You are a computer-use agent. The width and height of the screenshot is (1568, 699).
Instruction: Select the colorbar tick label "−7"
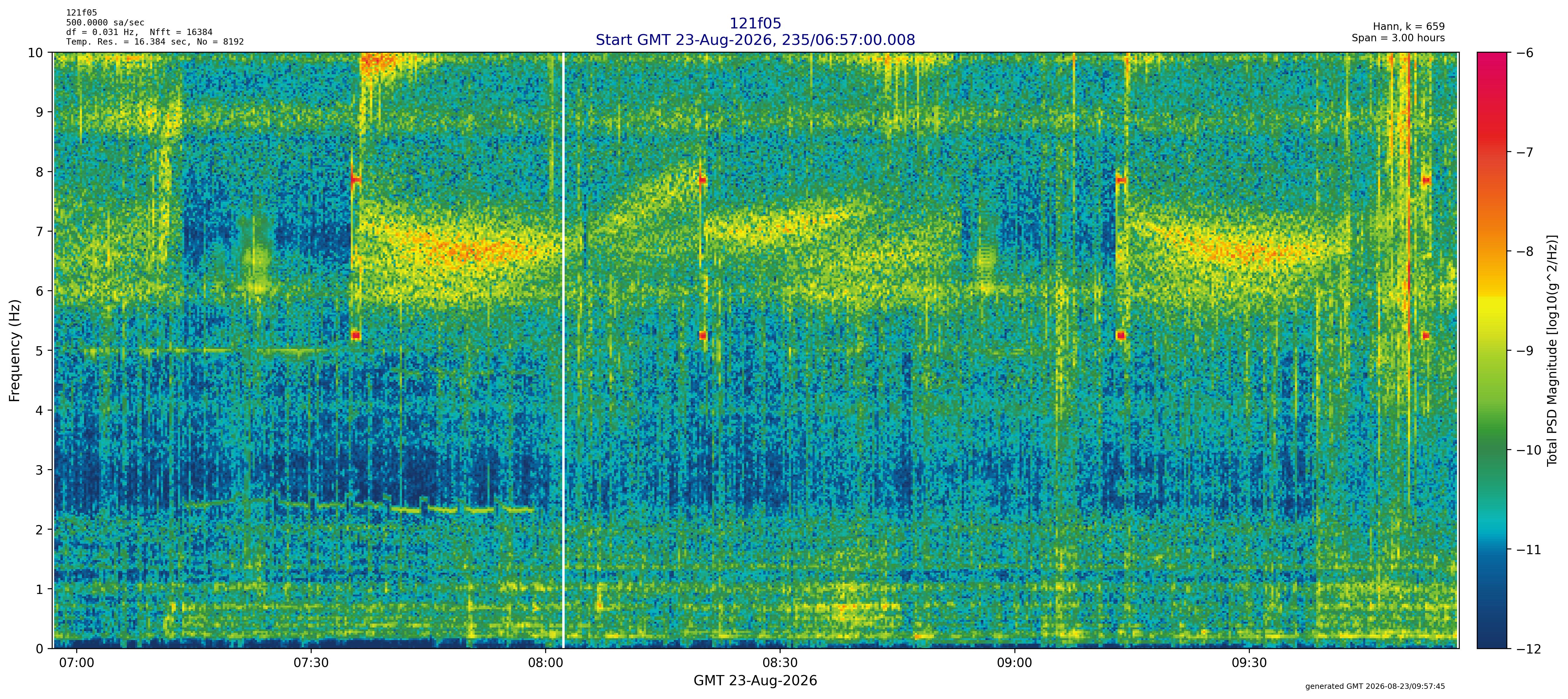pyautogui.click(x=1524, y=152)
